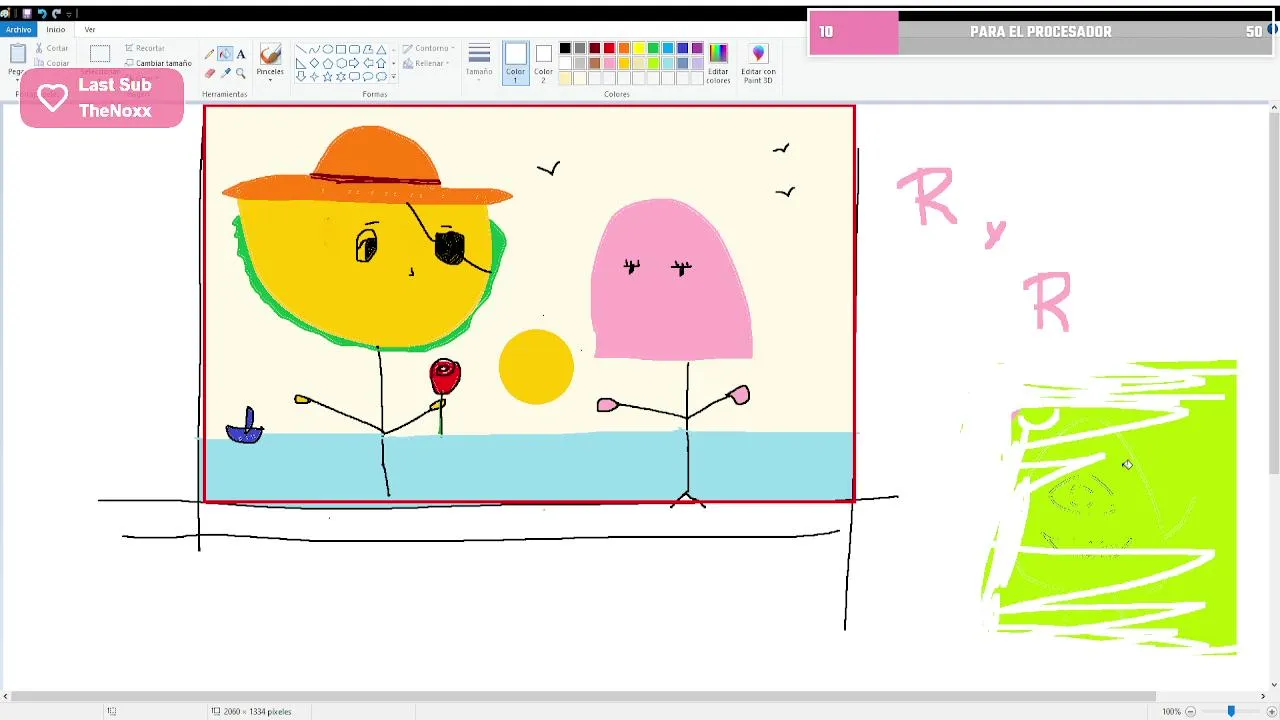Screen dimensions: 1280x720
Task: Choose the curve shape
Action: tap(314, 49)
